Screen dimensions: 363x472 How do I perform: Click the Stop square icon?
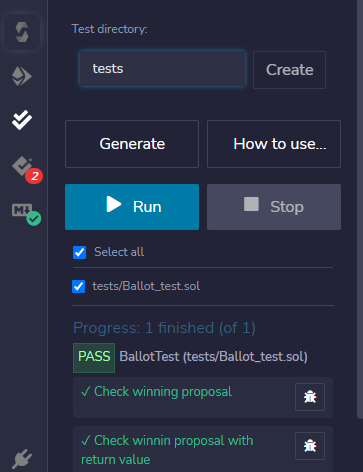pos(251,204)
